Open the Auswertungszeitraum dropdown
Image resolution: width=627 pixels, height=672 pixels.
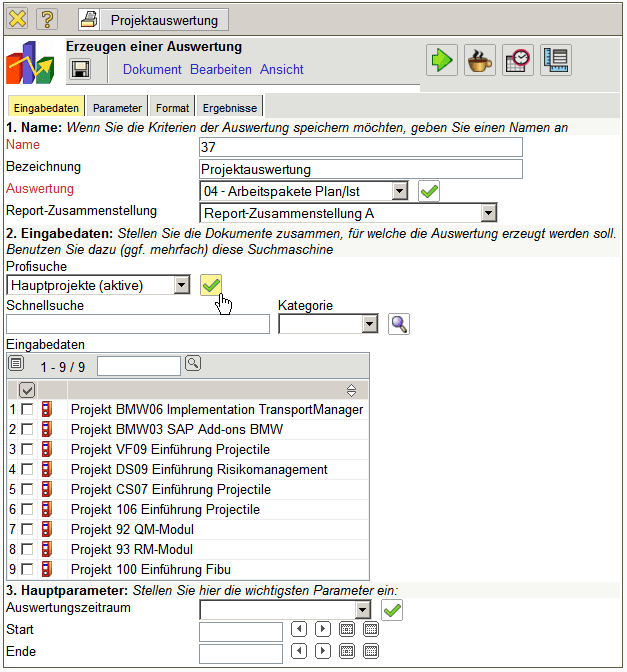point(363,610)
